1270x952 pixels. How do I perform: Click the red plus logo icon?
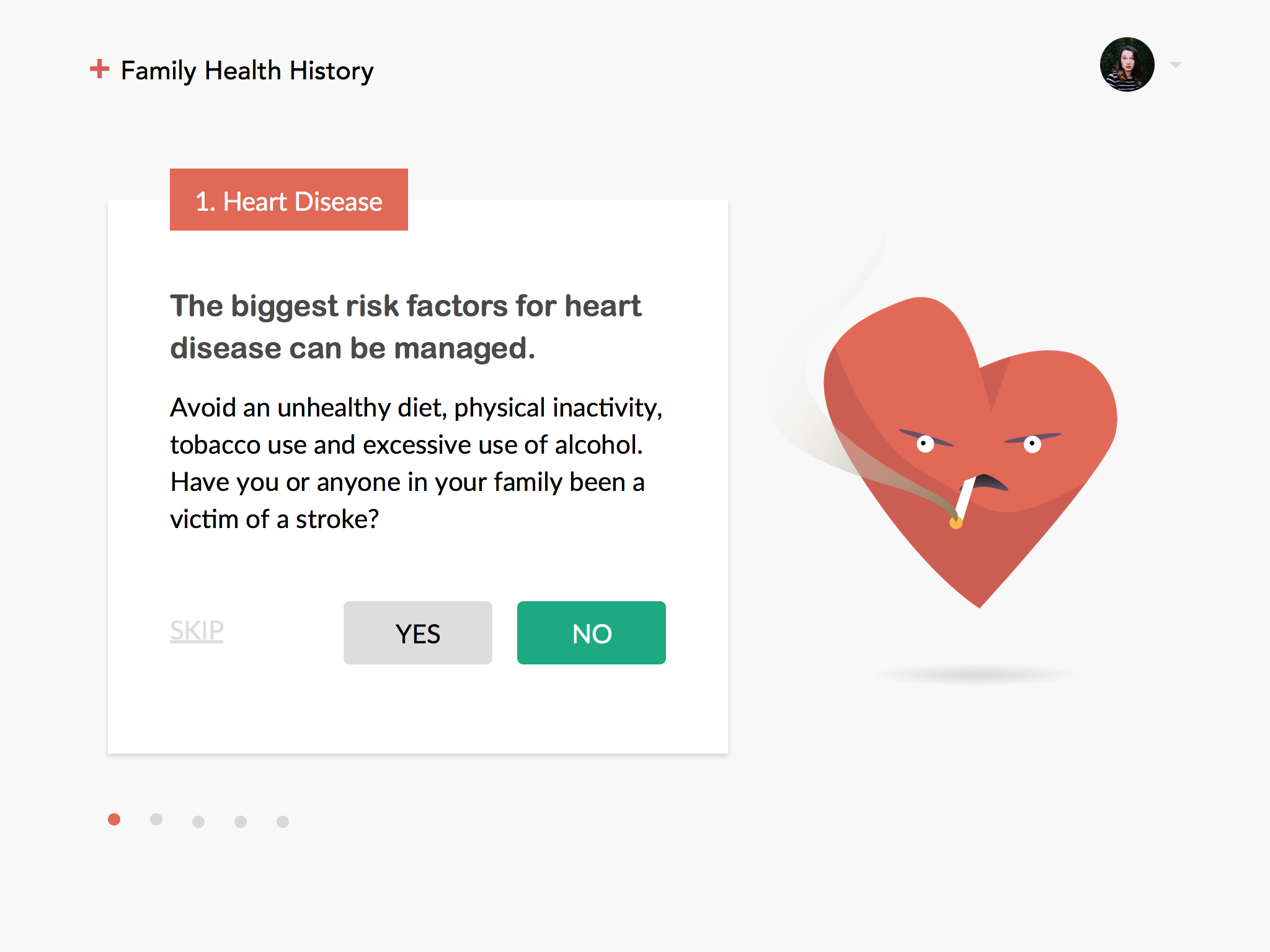tap(99, 69)
